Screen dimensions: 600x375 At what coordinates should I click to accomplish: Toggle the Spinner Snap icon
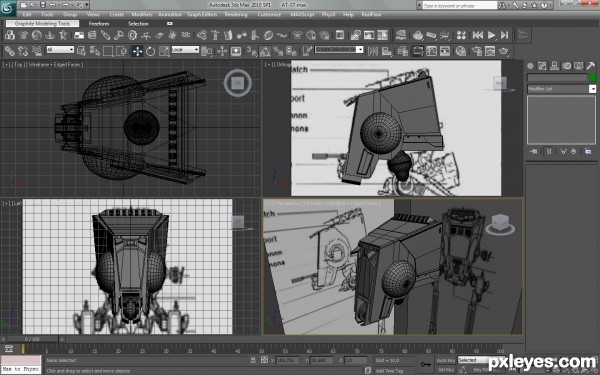coord(291,51)
